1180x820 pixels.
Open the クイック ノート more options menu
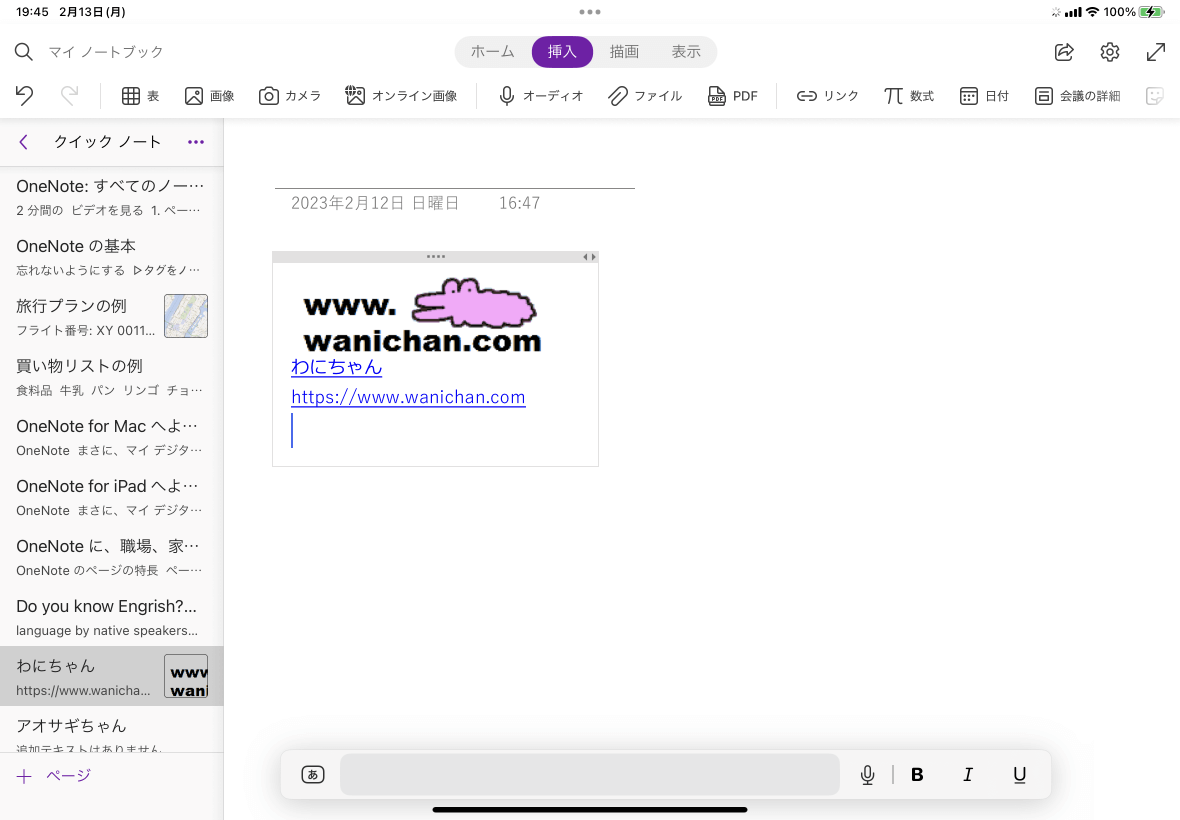pos(196,142)
